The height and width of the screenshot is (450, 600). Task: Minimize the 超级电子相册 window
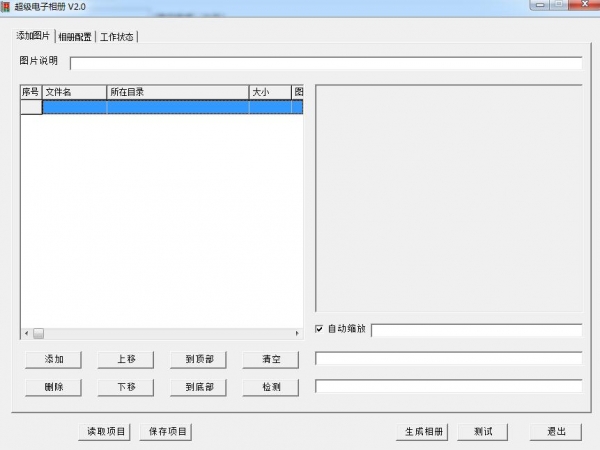[x=540, y=5]
